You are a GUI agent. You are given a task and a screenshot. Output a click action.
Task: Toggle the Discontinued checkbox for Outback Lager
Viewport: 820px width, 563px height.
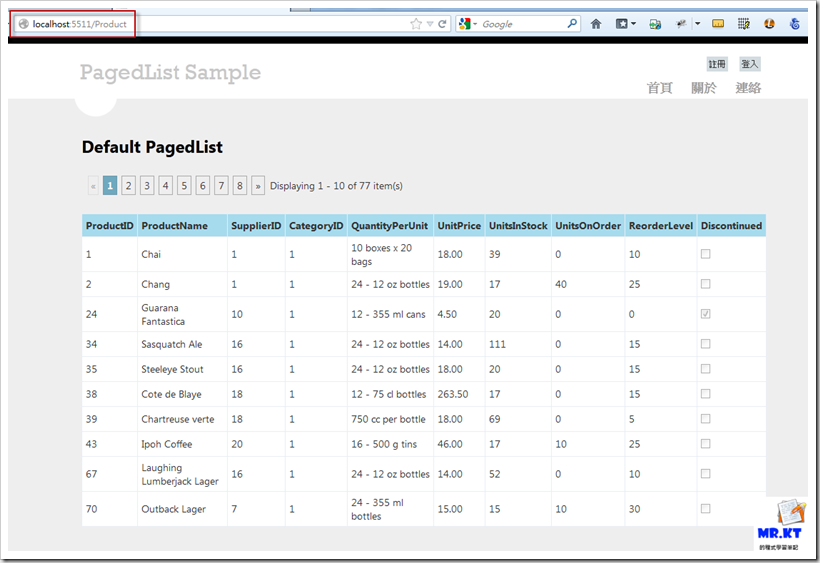pyautogui.click(x=705, y=508)
